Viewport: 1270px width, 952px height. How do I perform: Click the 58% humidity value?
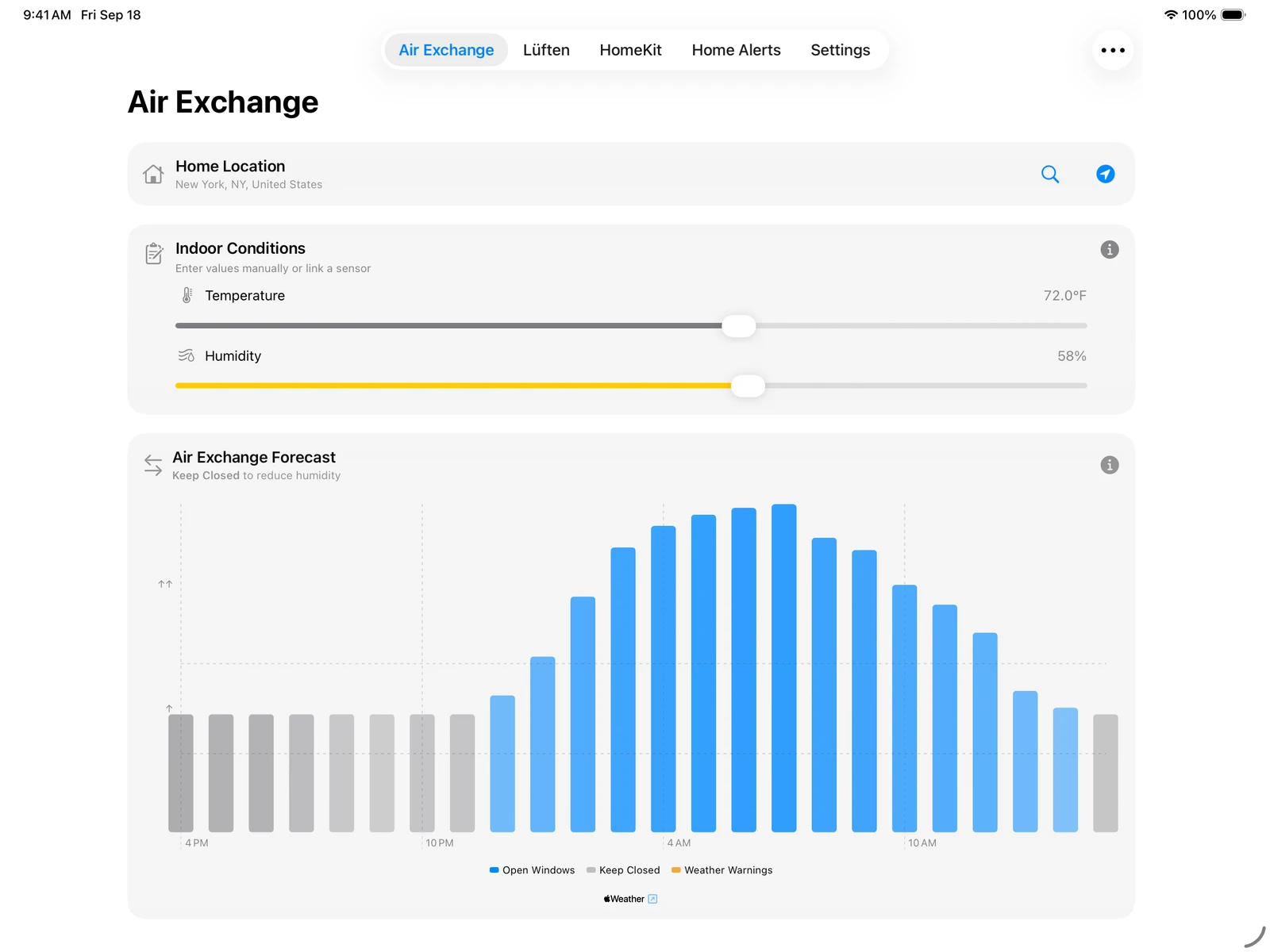[x=1072, y=355]
